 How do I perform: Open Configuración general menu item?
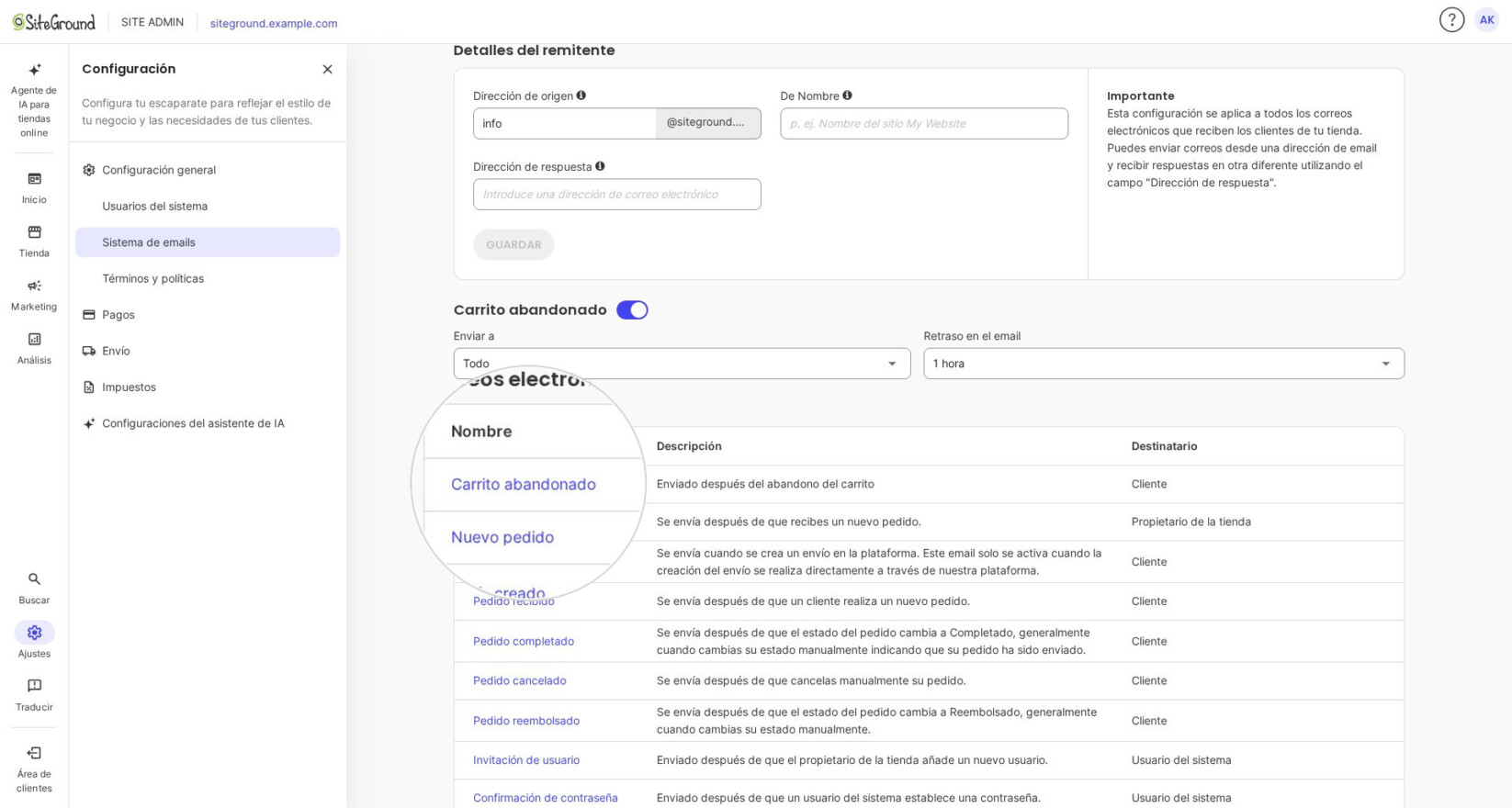tap(208, 170)
